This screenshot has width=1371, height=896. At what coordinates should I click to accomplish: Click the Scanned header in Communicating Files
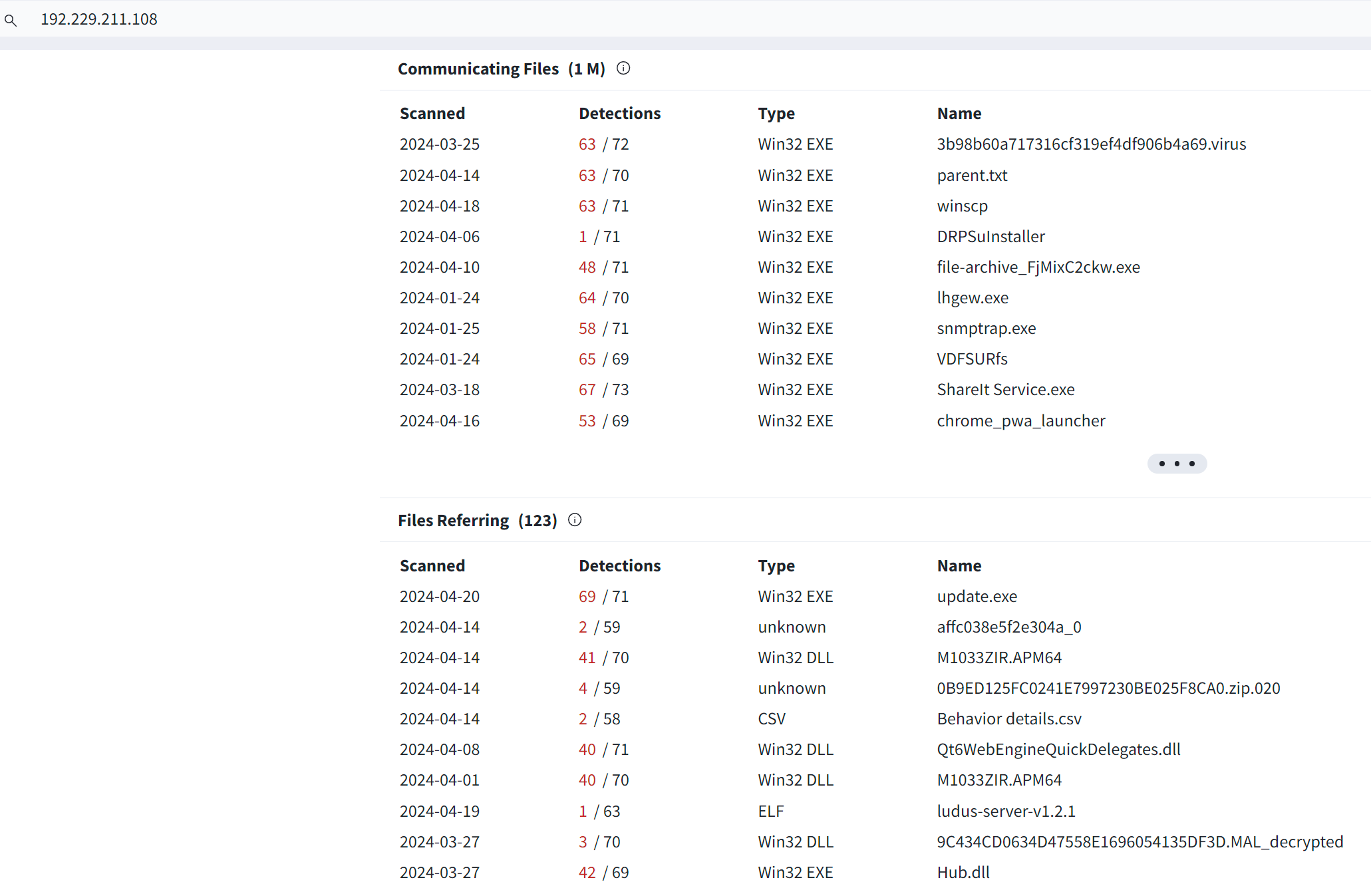tap(432, 114)
